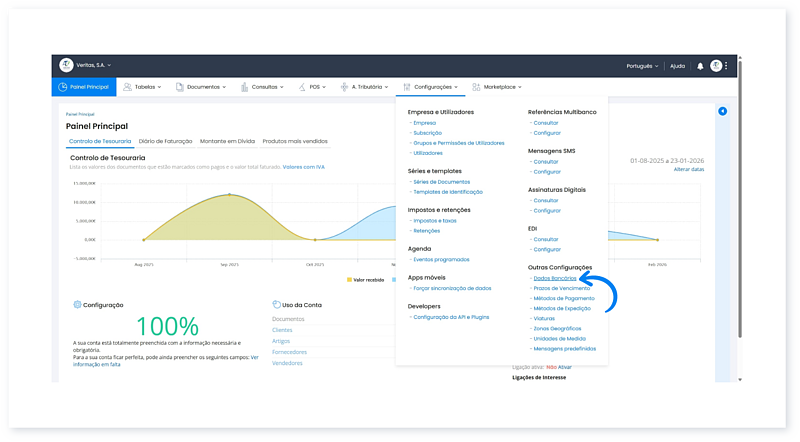Click the Alterar datas link
Viewport: 800px width, 442px height.
[688, 170]
